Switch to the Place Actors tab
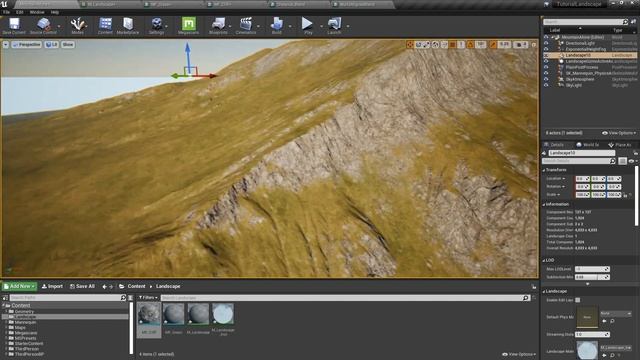Viewport: 640px width, 360px height. [620, 145]
